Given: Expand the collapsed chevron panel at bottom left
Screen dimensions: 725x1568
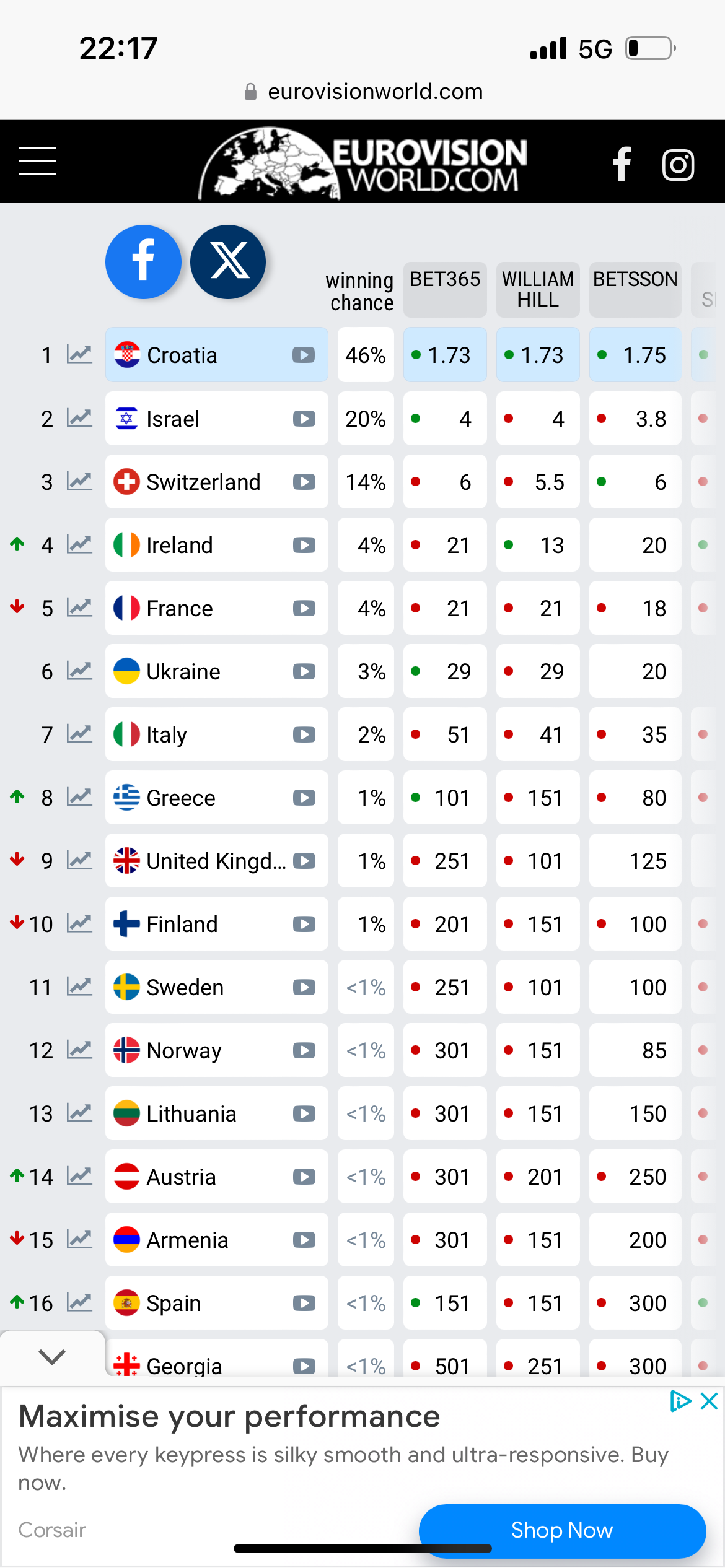Looking at the screenshot, I should [x=52, y=1356].
